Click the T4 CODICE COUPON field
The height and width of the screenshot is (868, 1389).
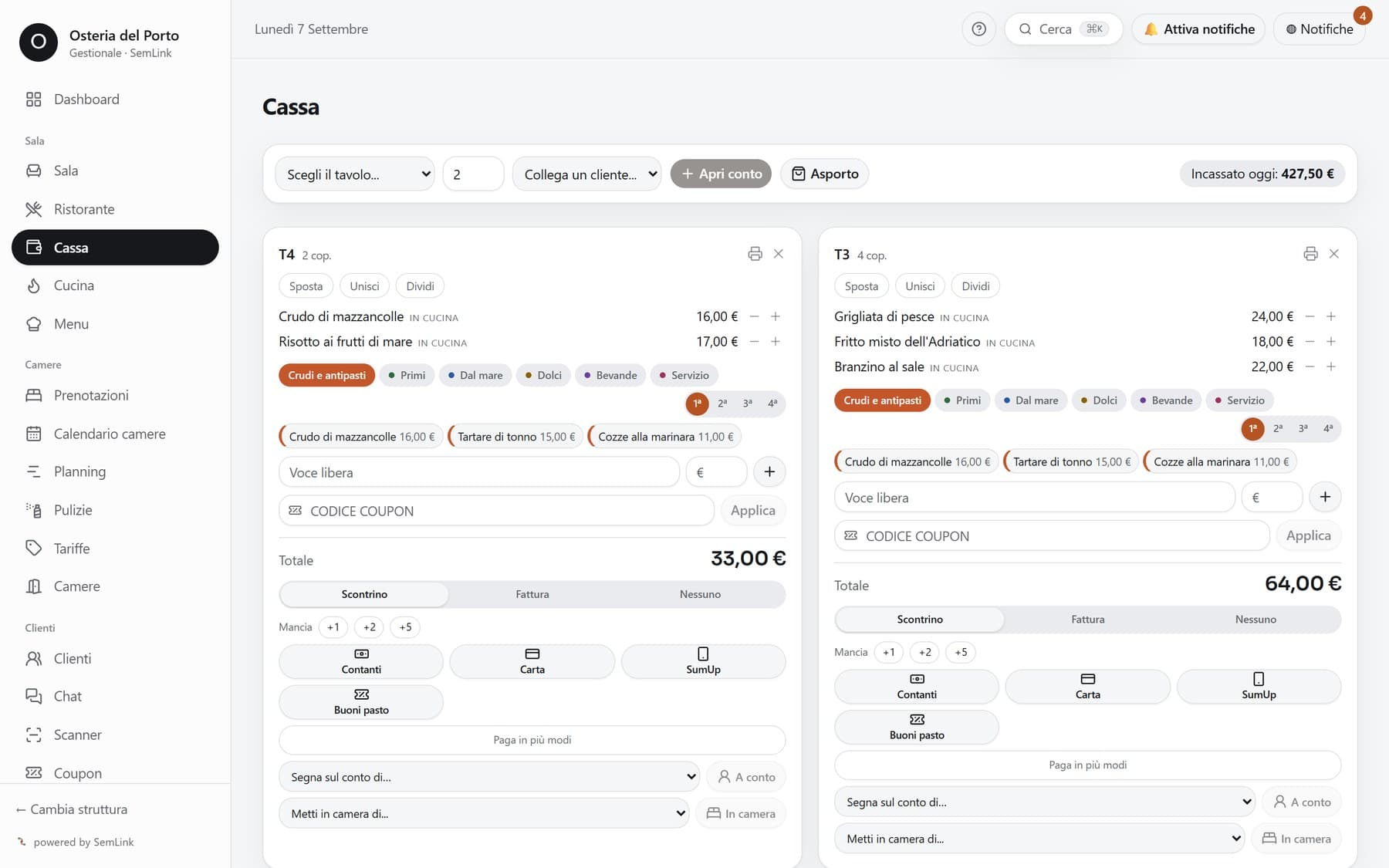[496, 511]
